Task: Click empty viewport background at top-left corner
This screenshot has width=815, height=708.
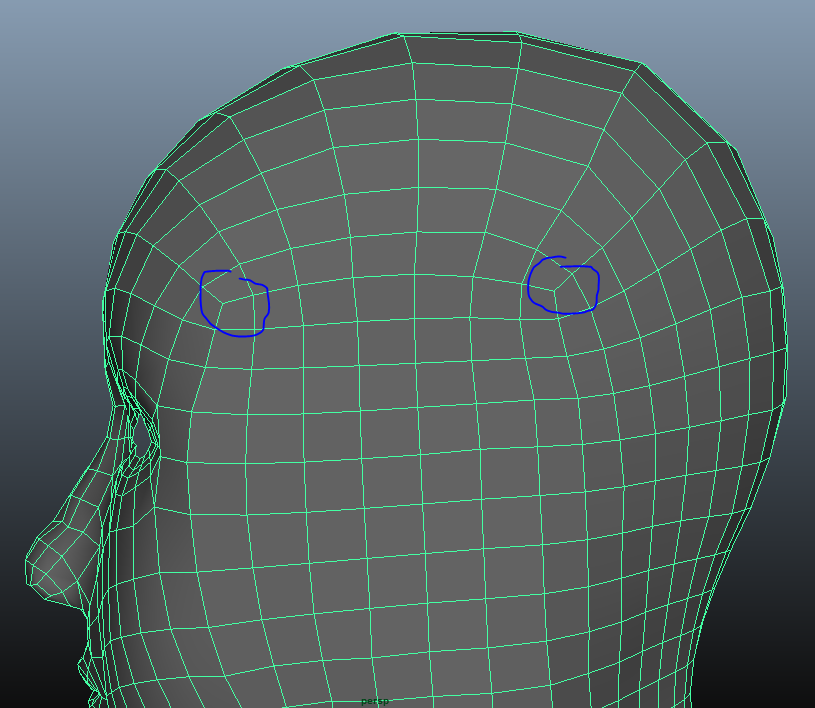Action: (40, 40)
